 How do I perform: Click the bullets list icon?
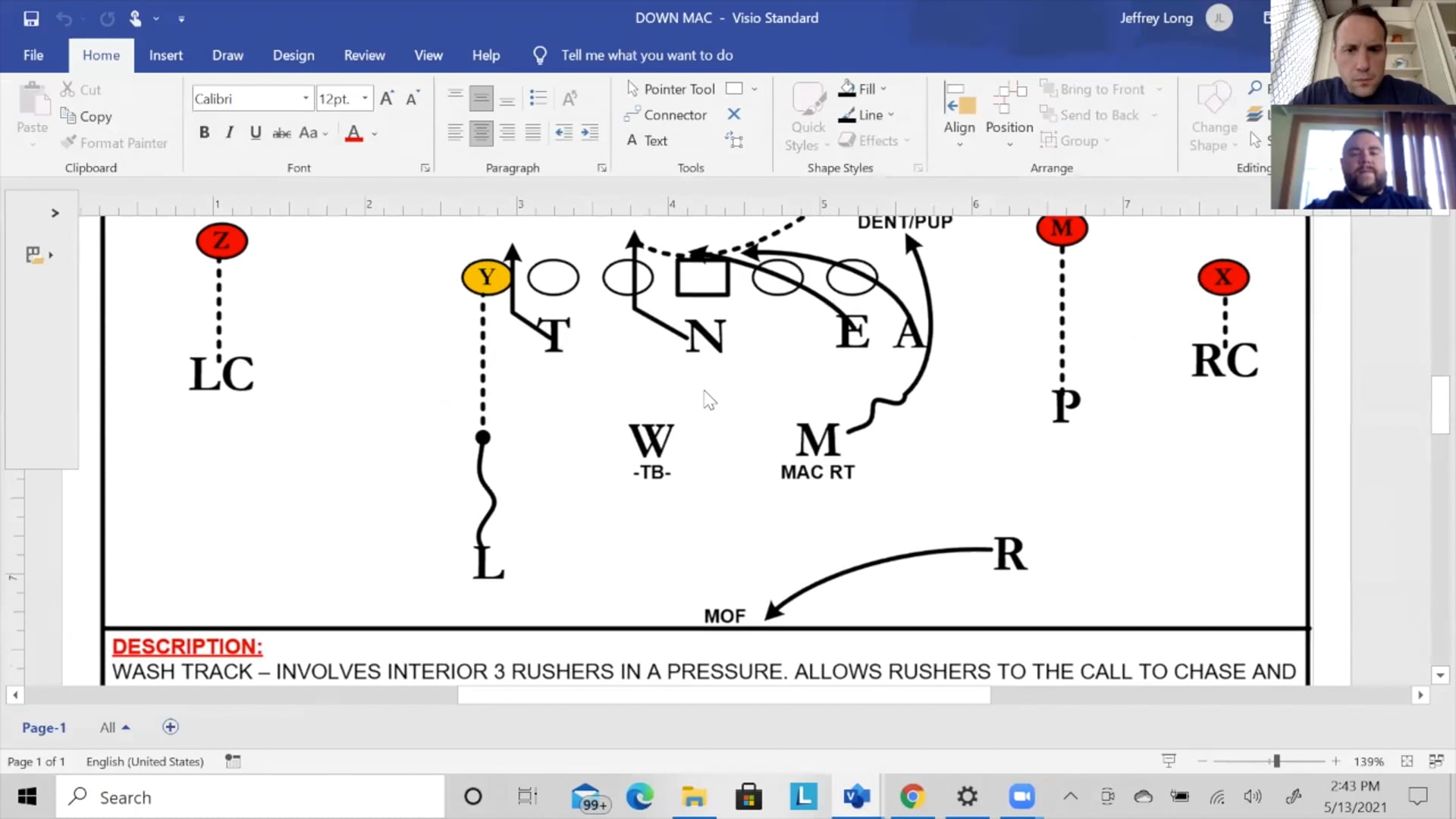click(x=538, y=98)
